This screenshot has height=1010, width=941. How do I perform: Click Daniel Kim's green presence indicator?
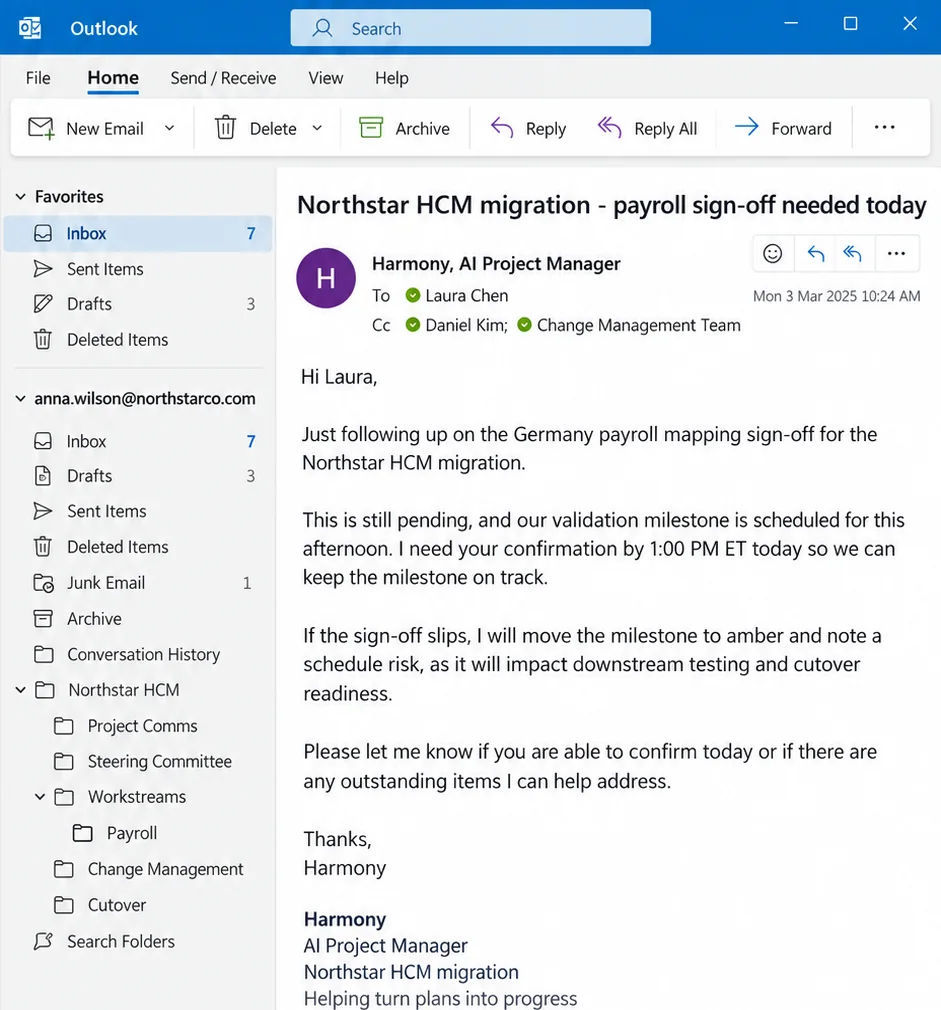click(413, 325)
